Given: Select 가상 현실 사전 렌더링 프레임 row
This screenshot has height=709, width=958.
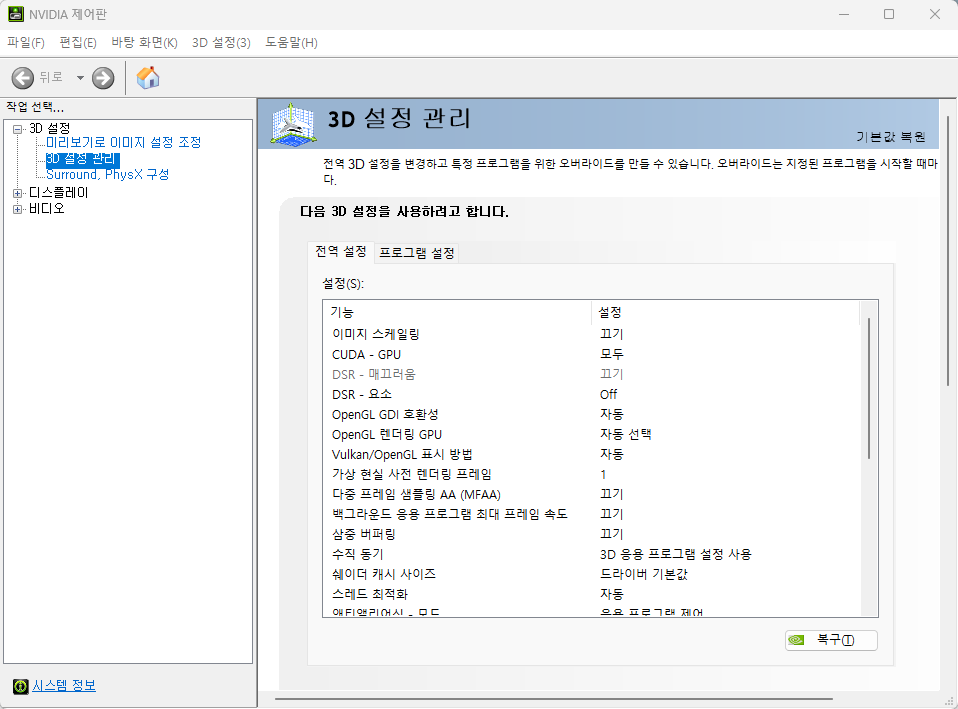Looking at the screenshot, I should click(x=591, y=474).
